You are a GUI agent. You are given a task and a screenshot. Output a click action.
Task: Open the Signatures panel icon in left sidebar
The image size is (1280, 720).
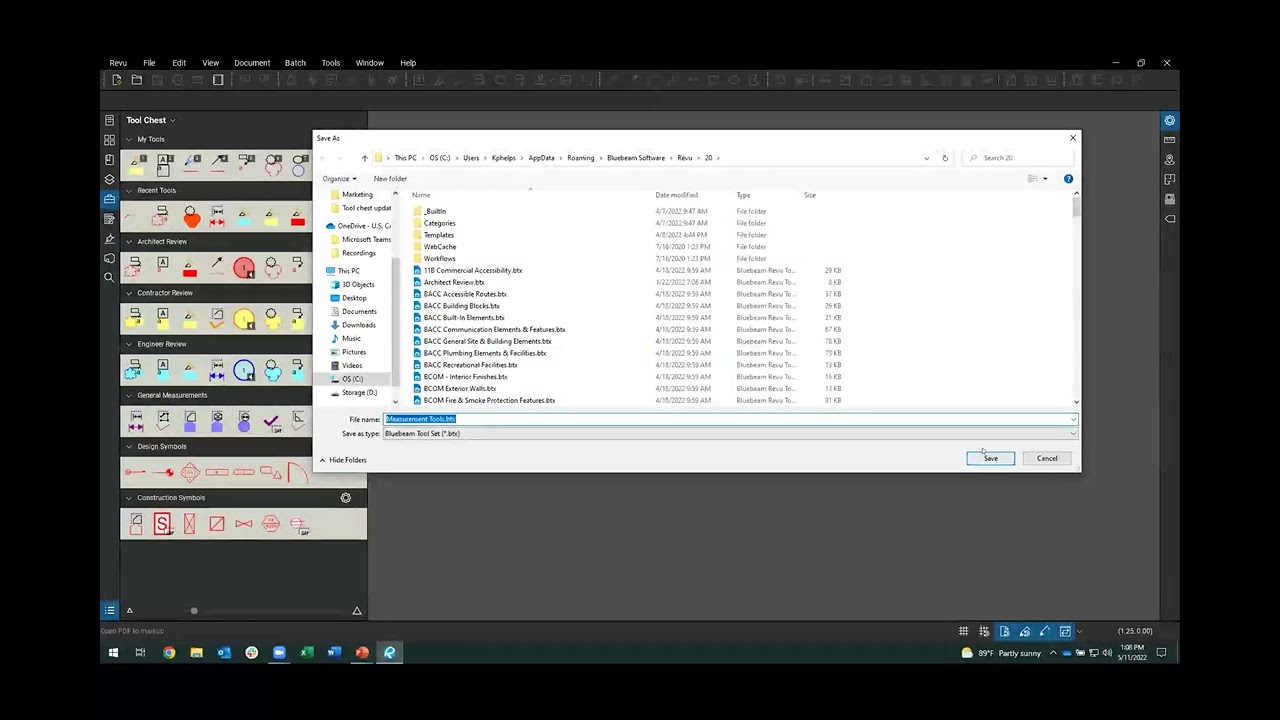point(109,238)
